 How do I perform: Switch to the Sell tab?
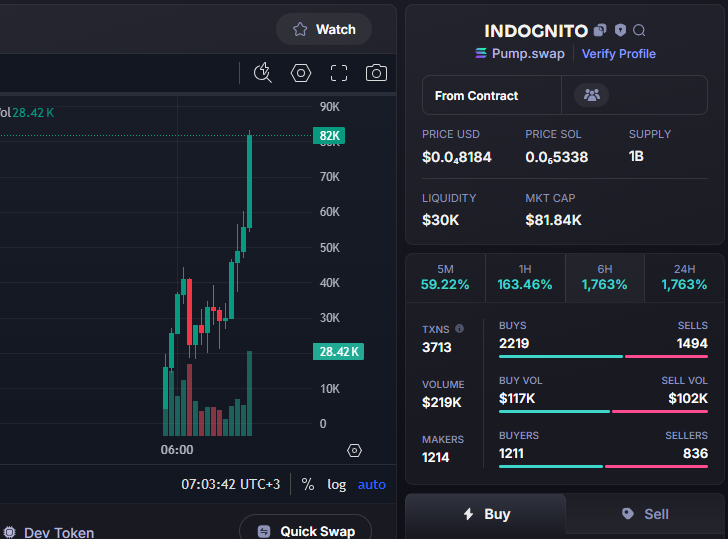tap(645, 514)
